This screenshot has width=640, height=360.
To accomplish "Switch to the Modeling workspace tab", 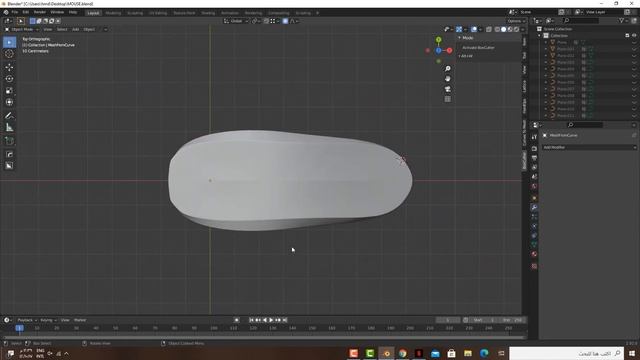I will [x=113, y=13].
